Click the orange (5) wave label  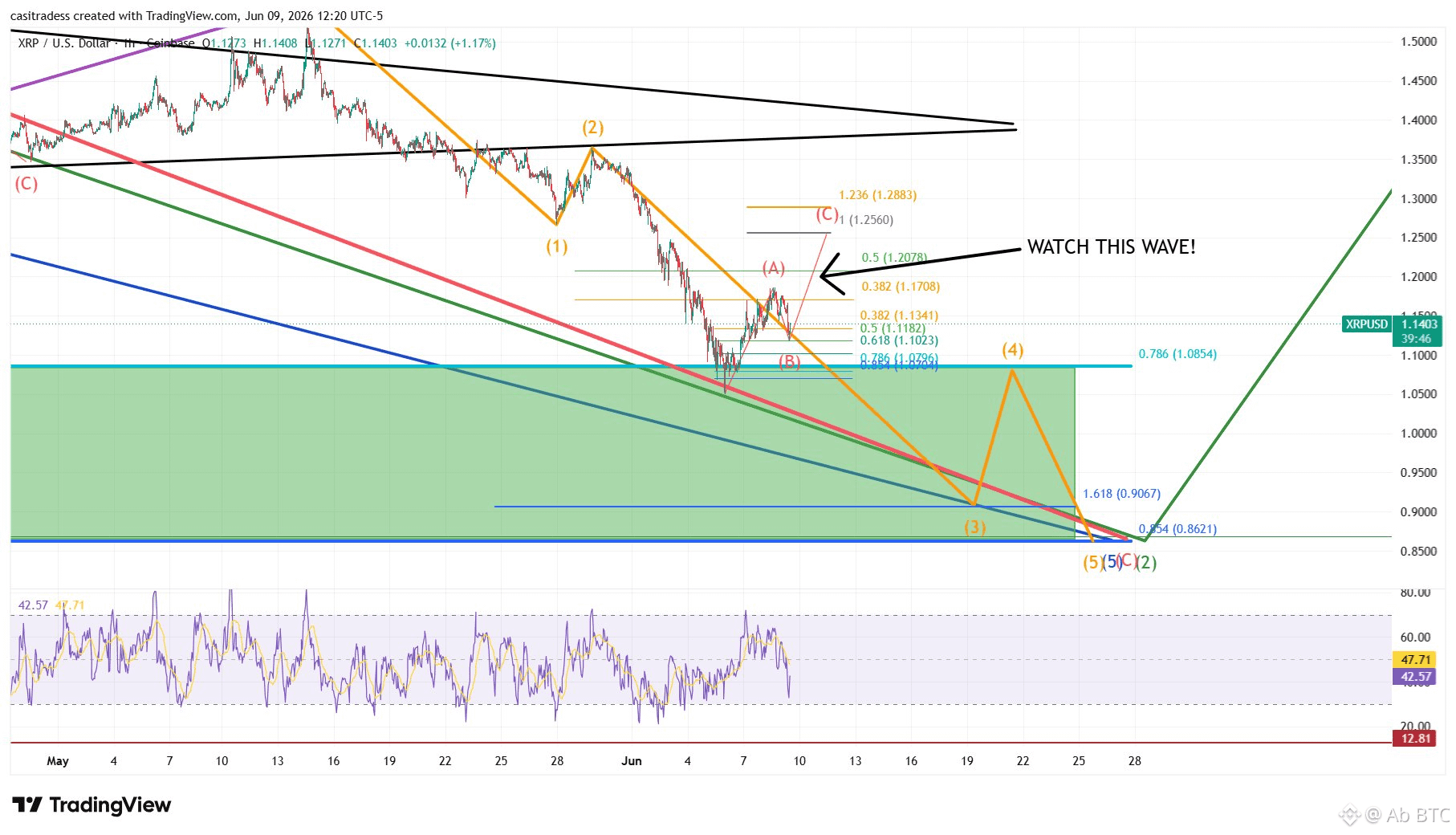[x=1093, y=563]
